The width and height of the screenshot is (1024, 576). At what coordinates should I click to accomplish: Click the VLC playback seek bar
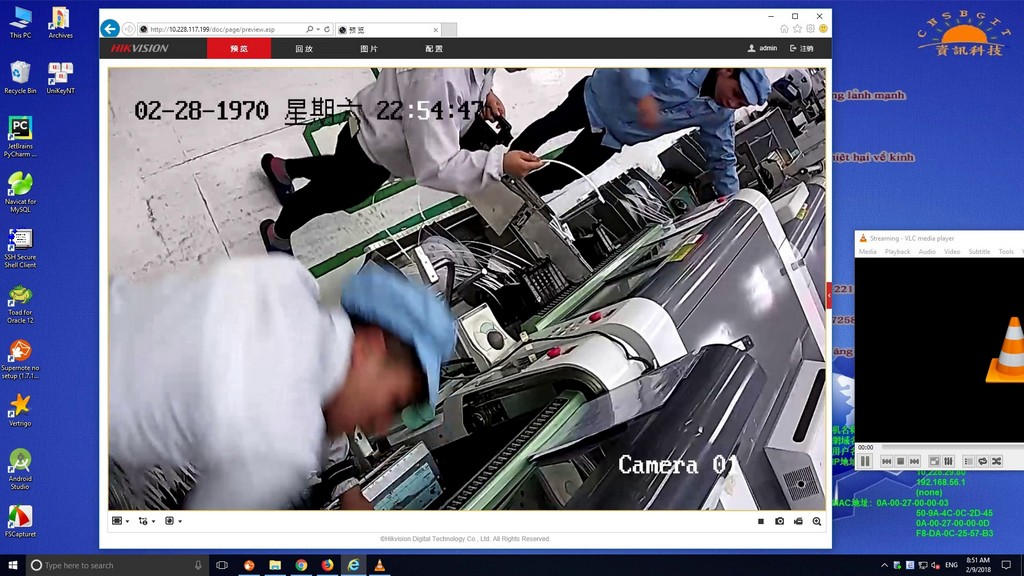(x=950, y=447)
